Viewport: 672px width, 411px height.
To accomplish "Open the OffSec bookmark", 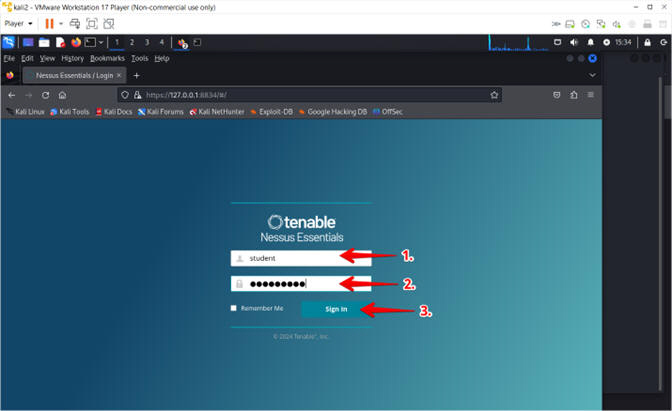I will point(388,112).
